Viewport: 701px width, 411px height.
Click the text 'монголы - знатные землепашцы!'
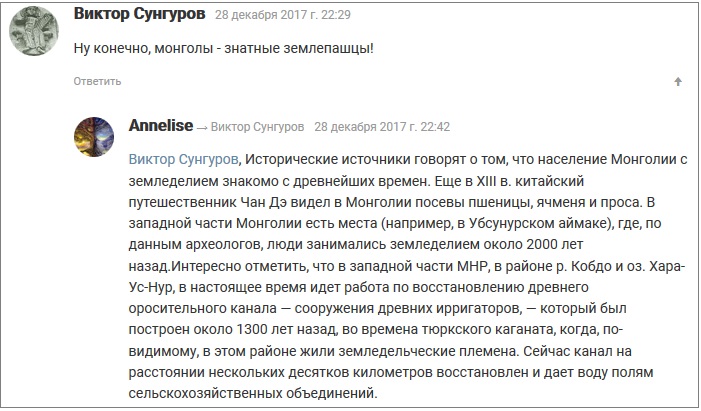tap(264, 48)
